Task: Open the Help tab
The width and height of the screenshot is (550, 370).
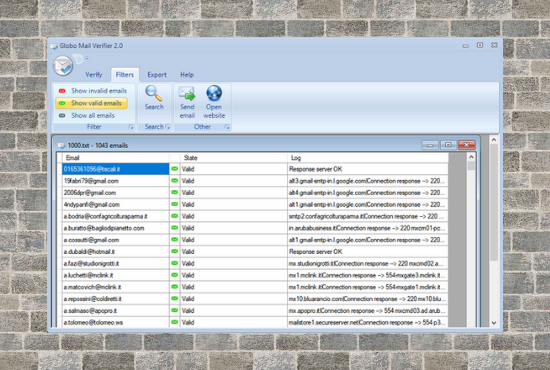Action: 187,75
